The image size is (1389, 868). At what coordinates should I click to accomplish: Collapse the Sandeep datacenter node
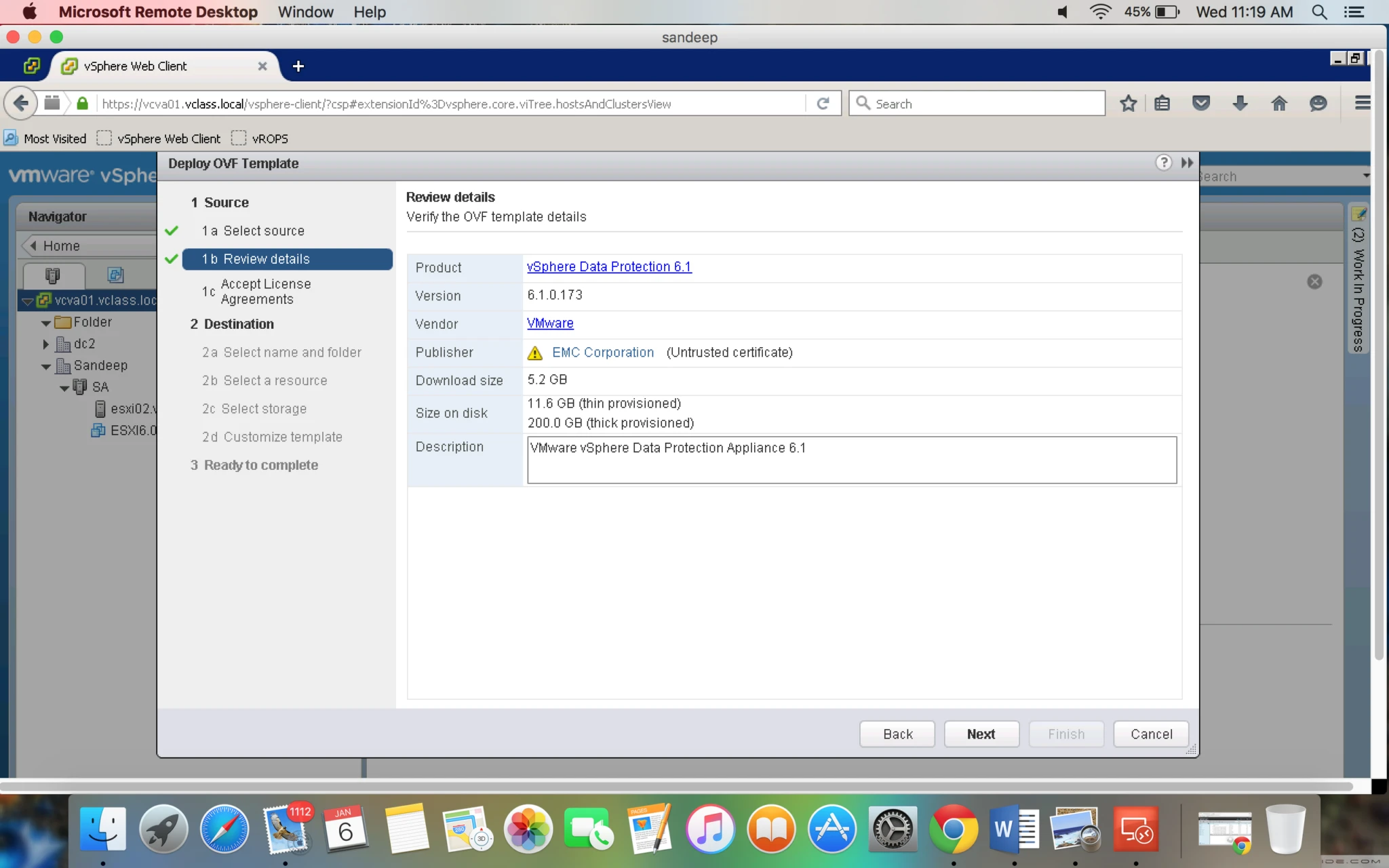[45, 366]
